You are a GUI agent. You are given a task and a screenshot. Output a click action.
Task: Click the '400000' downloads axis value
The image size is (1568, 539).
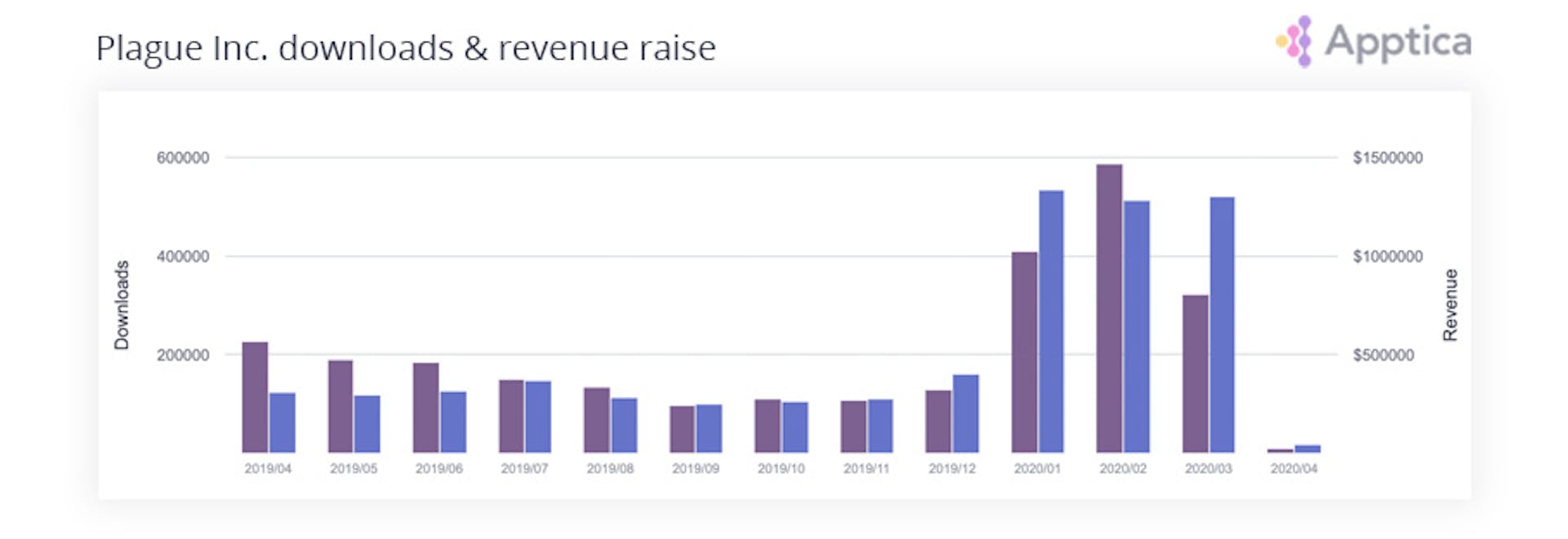tap(183, 256)
